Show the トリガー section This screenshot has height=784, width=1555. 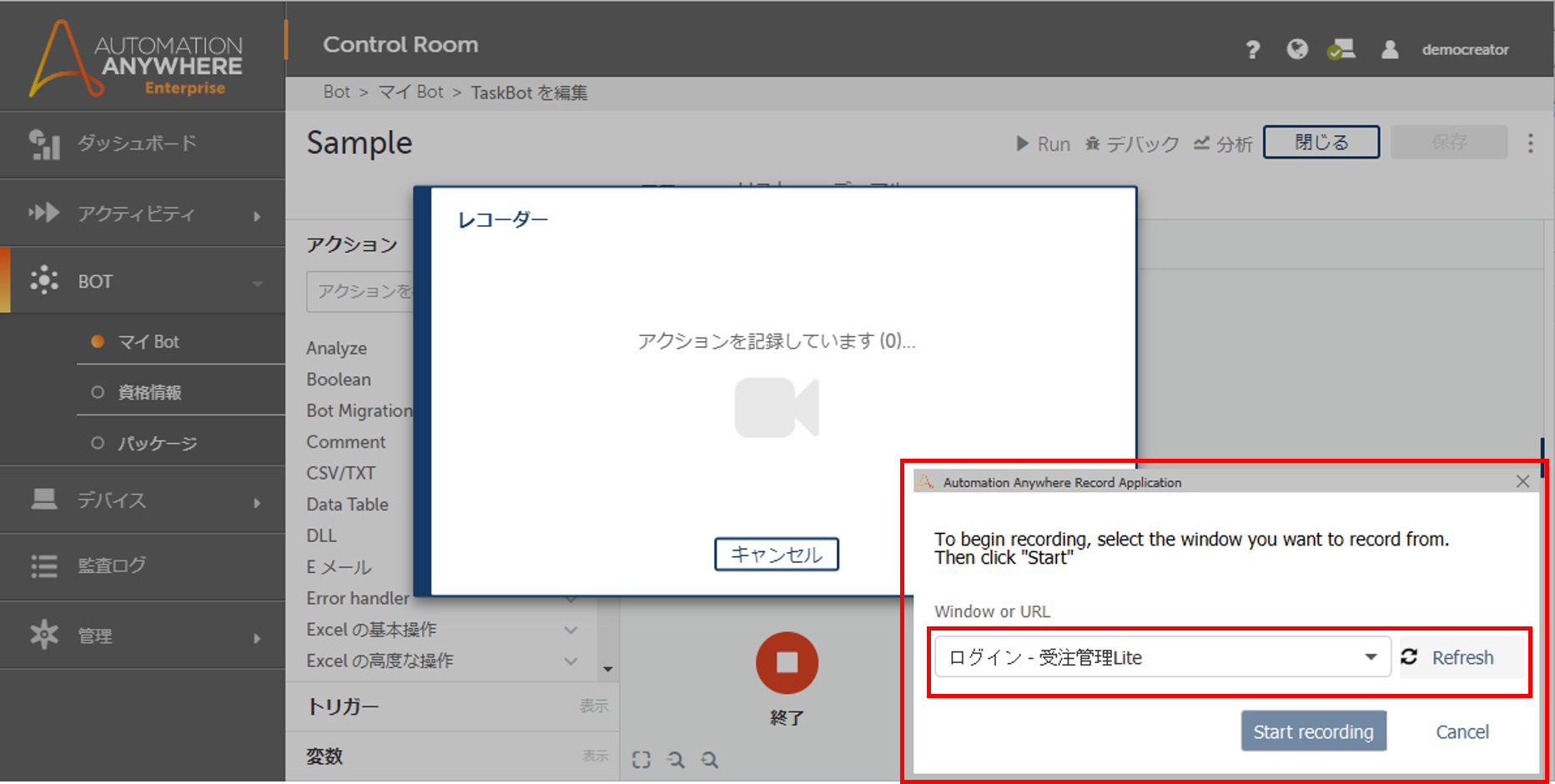pyautogui.click(x=594, y=706)
